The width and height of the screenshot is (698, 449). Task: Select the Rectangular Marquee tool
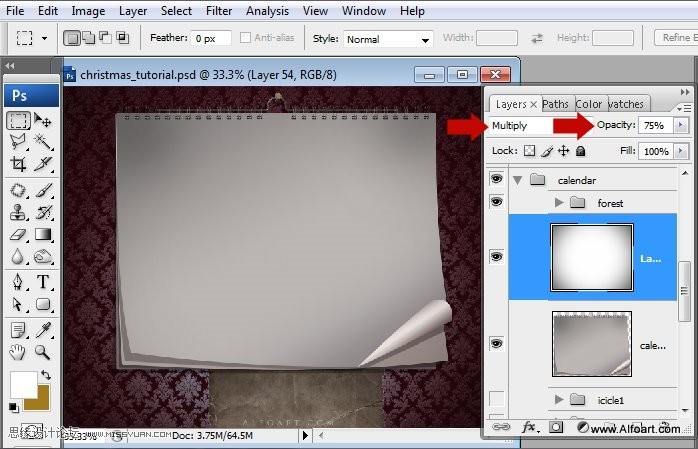(x=18, y=120)
